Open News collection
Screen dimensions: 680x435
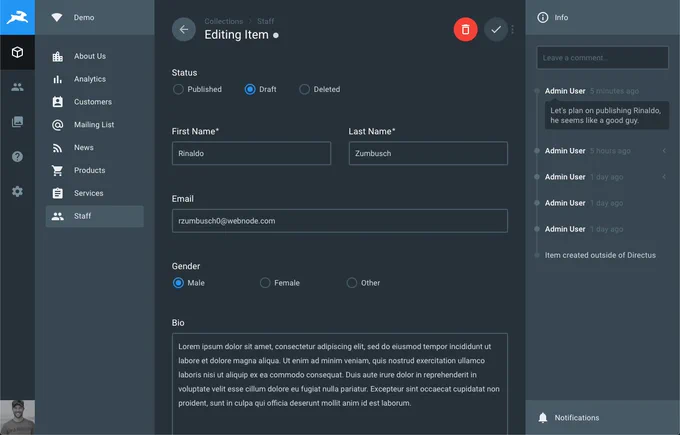coord(95,148)
